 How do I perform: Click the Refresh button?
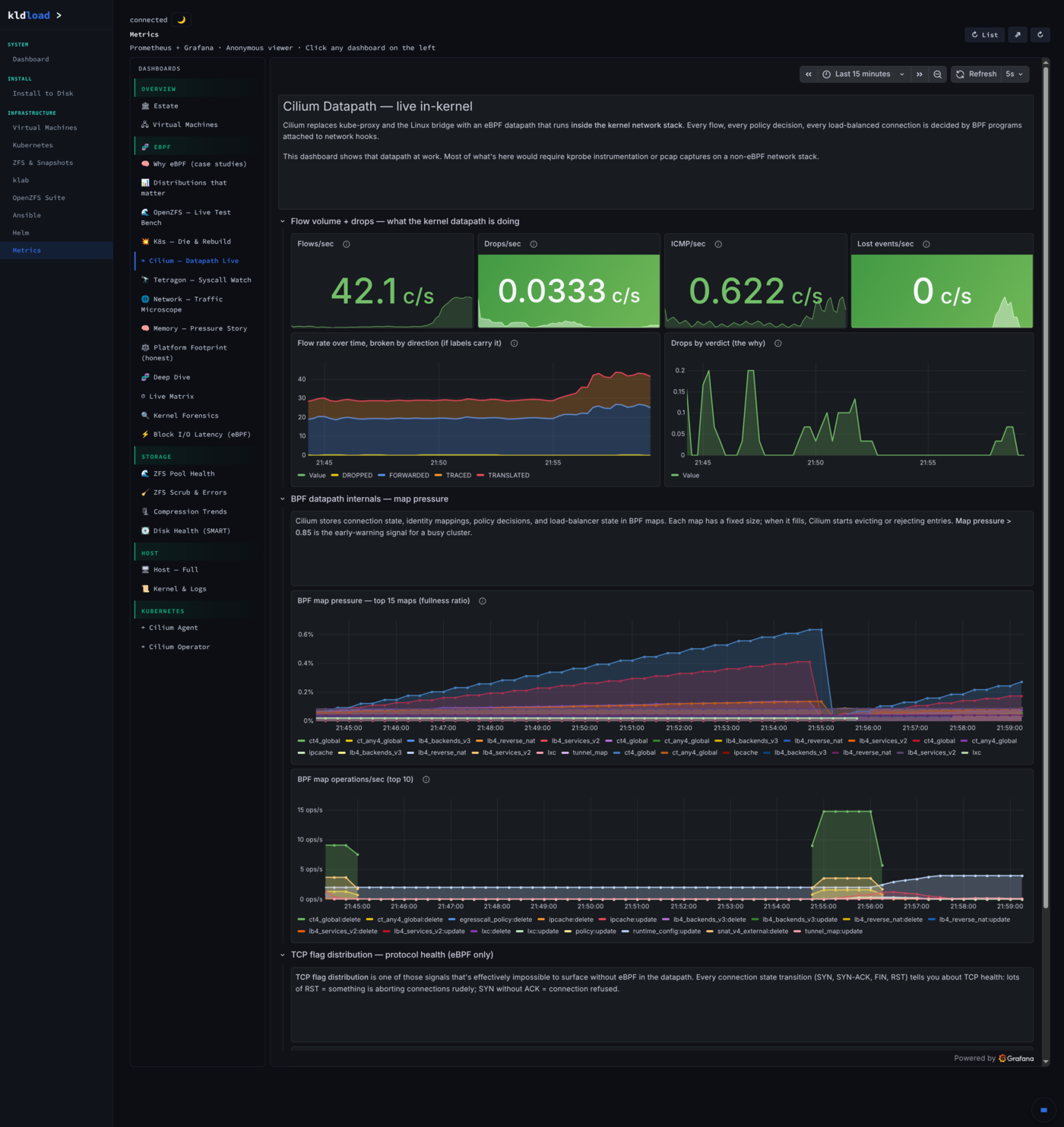point(977,74)
